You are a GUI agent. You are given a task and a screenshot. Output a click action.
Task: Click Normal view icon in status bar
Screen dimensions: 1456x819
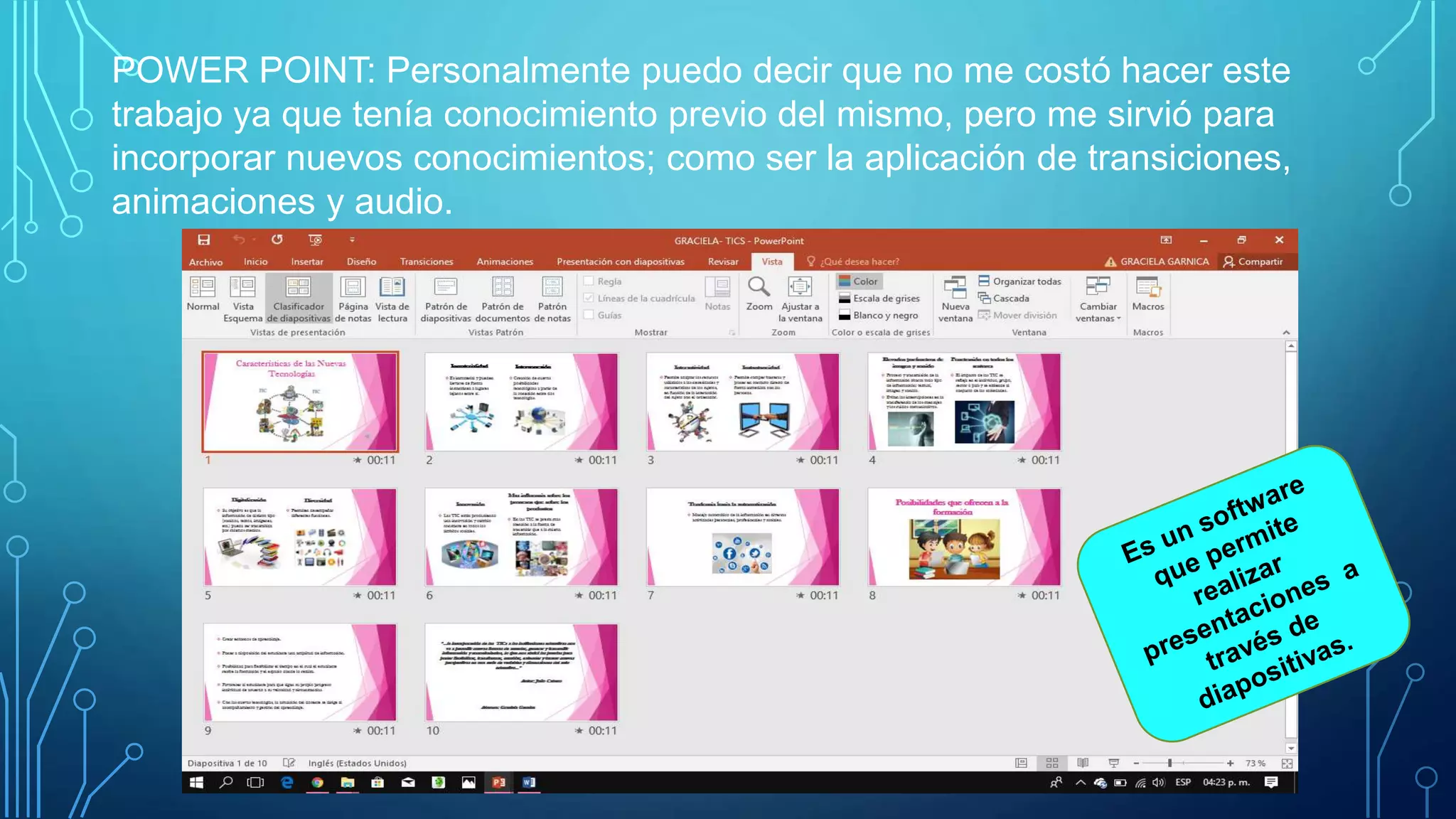(1021, 763)
